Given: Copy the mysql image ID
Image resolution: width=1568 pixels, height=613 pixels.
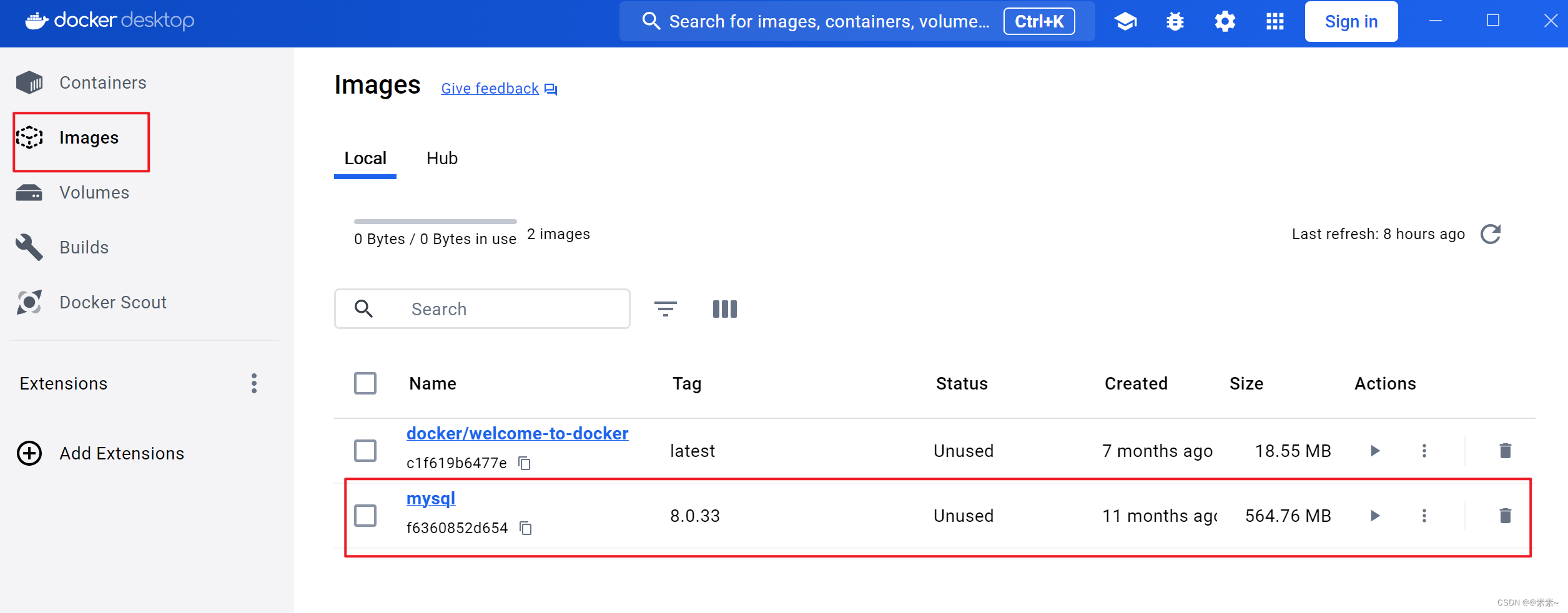Looking at the screenshot, I should pyautogui.click(x=526, y=528).
